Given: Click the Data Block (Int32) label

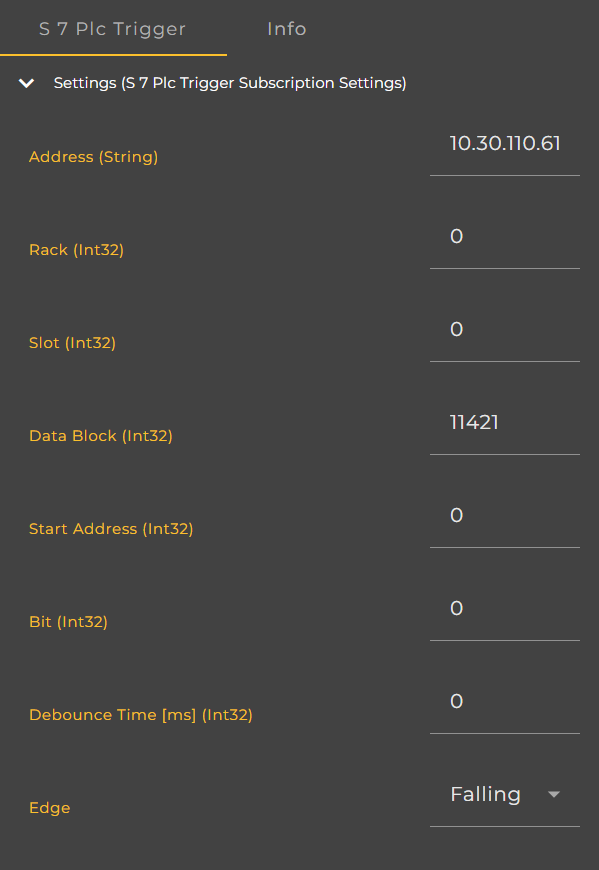Looking at the screenshot, I should pyautogui.click(x=101, y=435).
